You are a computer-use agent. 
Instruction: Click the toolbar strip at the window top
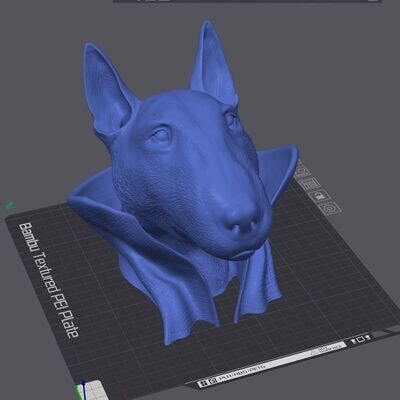[247, 1]
